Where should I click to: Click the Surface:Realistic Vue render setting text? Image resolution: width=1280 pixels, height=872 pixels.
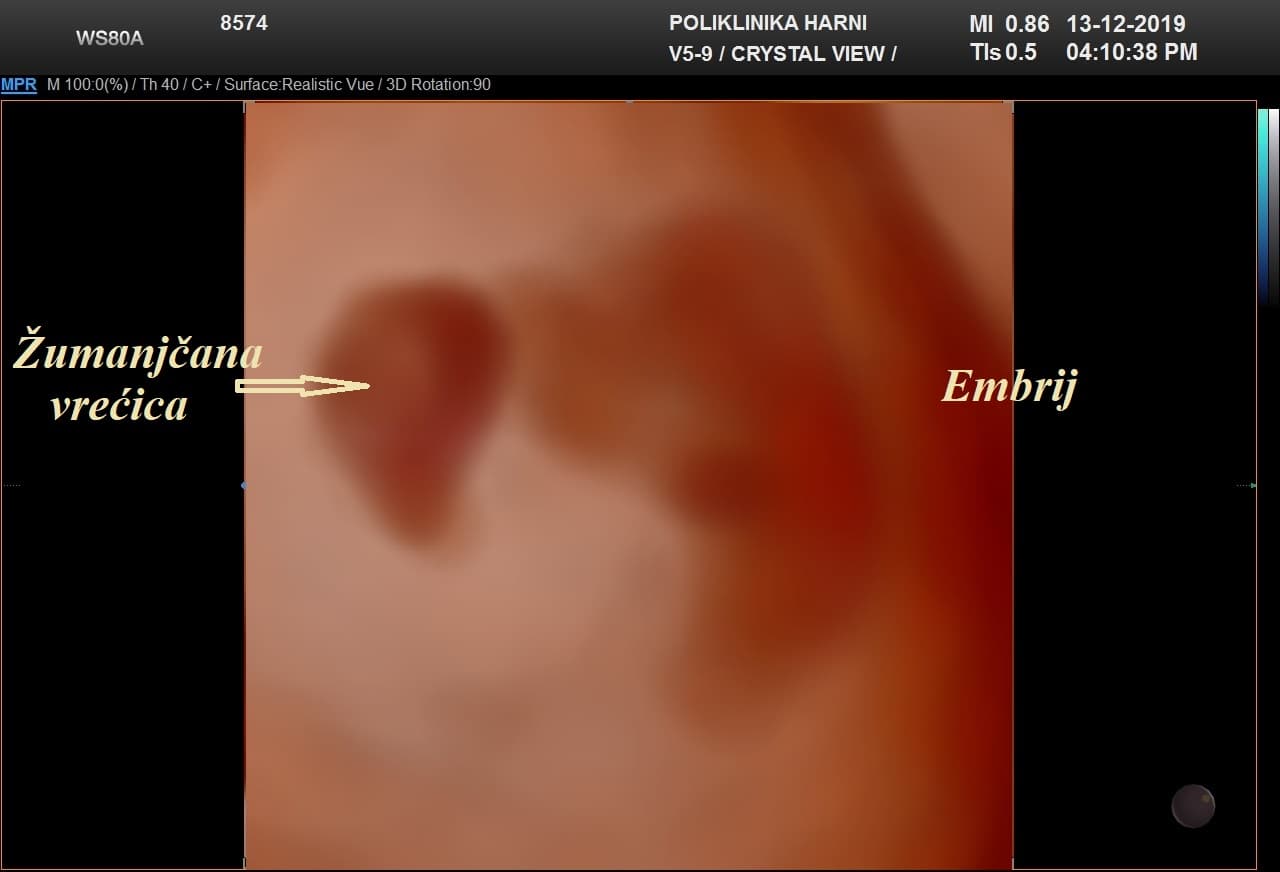point(298,85)
